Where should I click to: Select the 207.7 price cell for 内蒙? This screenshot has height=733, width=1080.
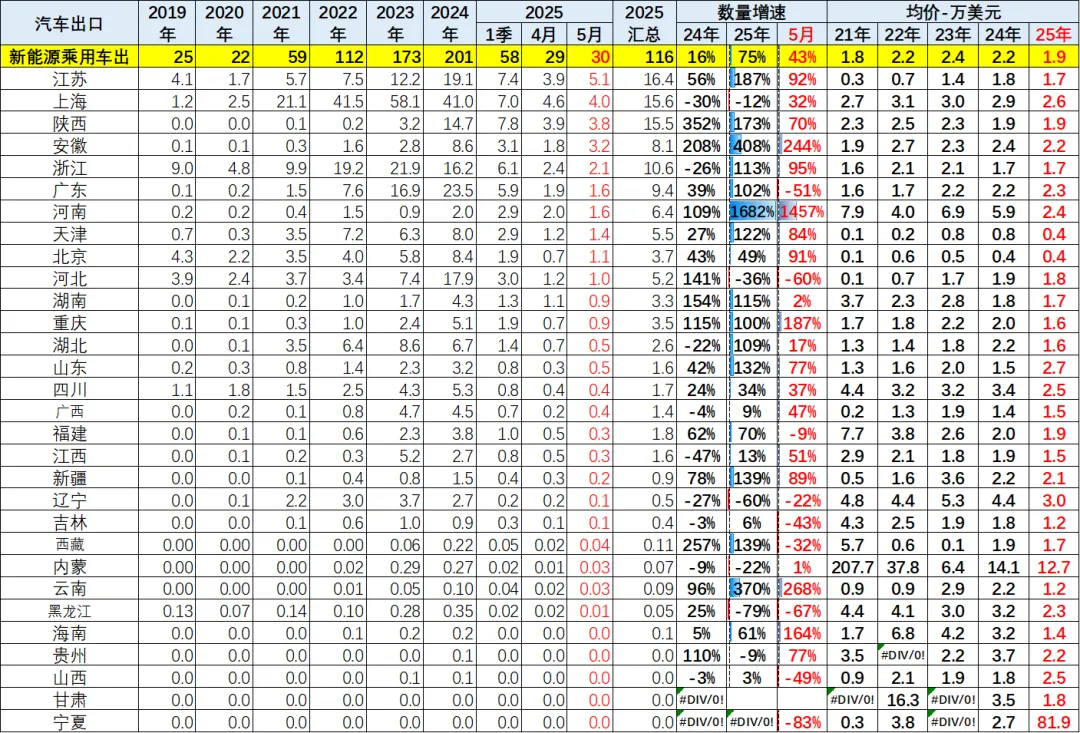click(x=853, y=566)
